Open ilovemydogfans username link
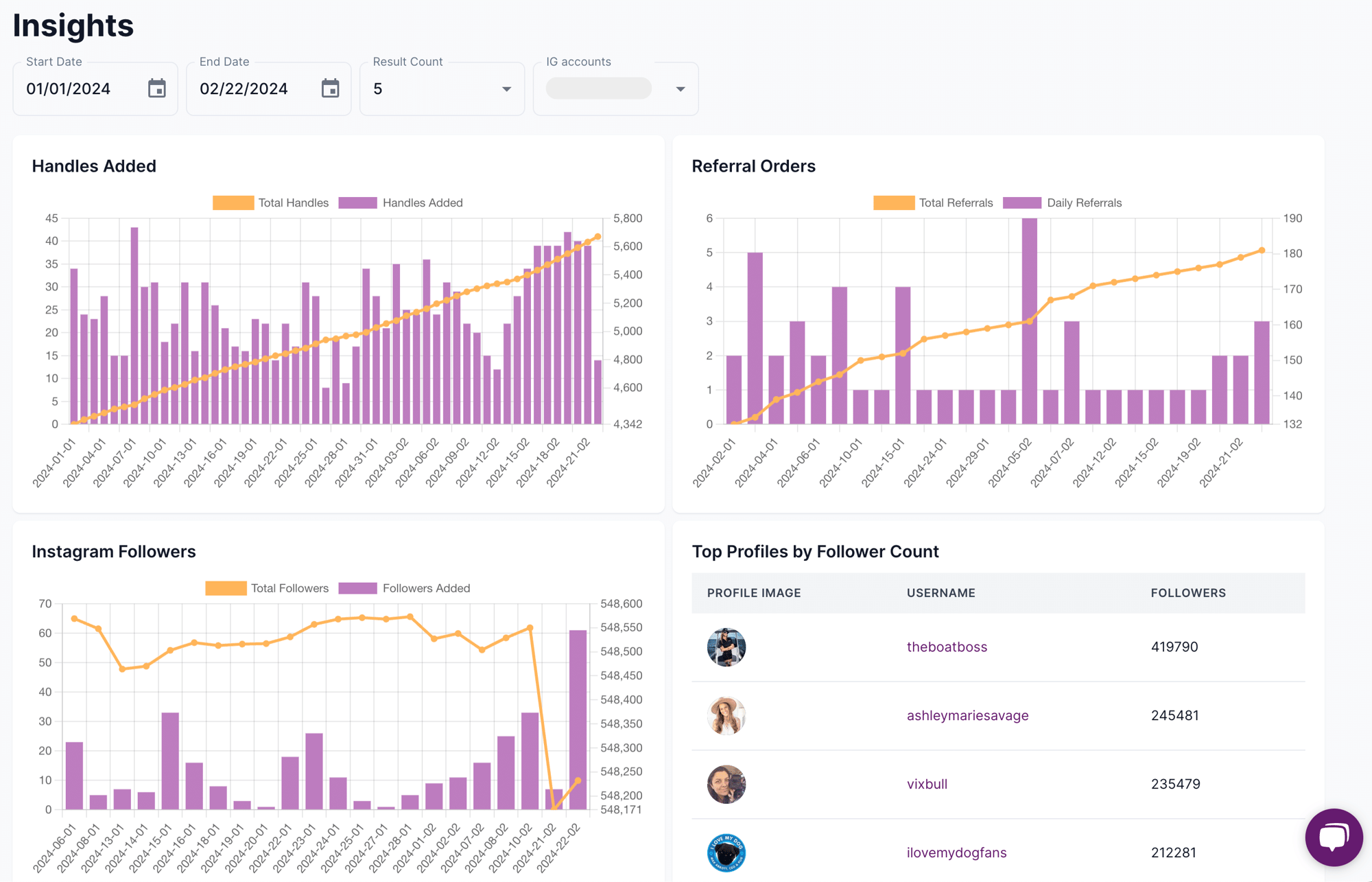Screen dimensions: 1372x882 [956, 852]
